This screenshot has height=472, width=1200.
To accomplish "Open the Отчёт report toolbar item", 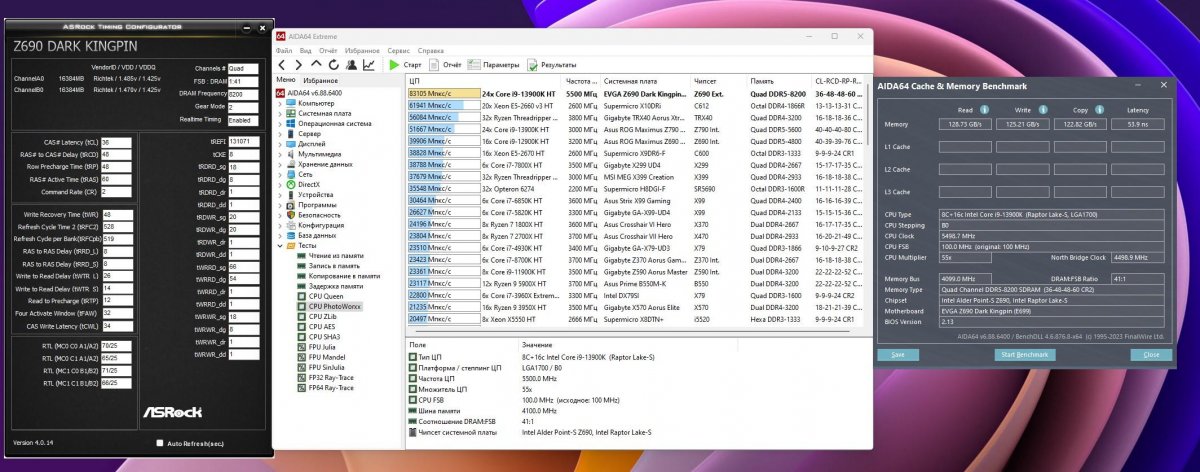I will (x=445, y=65).
